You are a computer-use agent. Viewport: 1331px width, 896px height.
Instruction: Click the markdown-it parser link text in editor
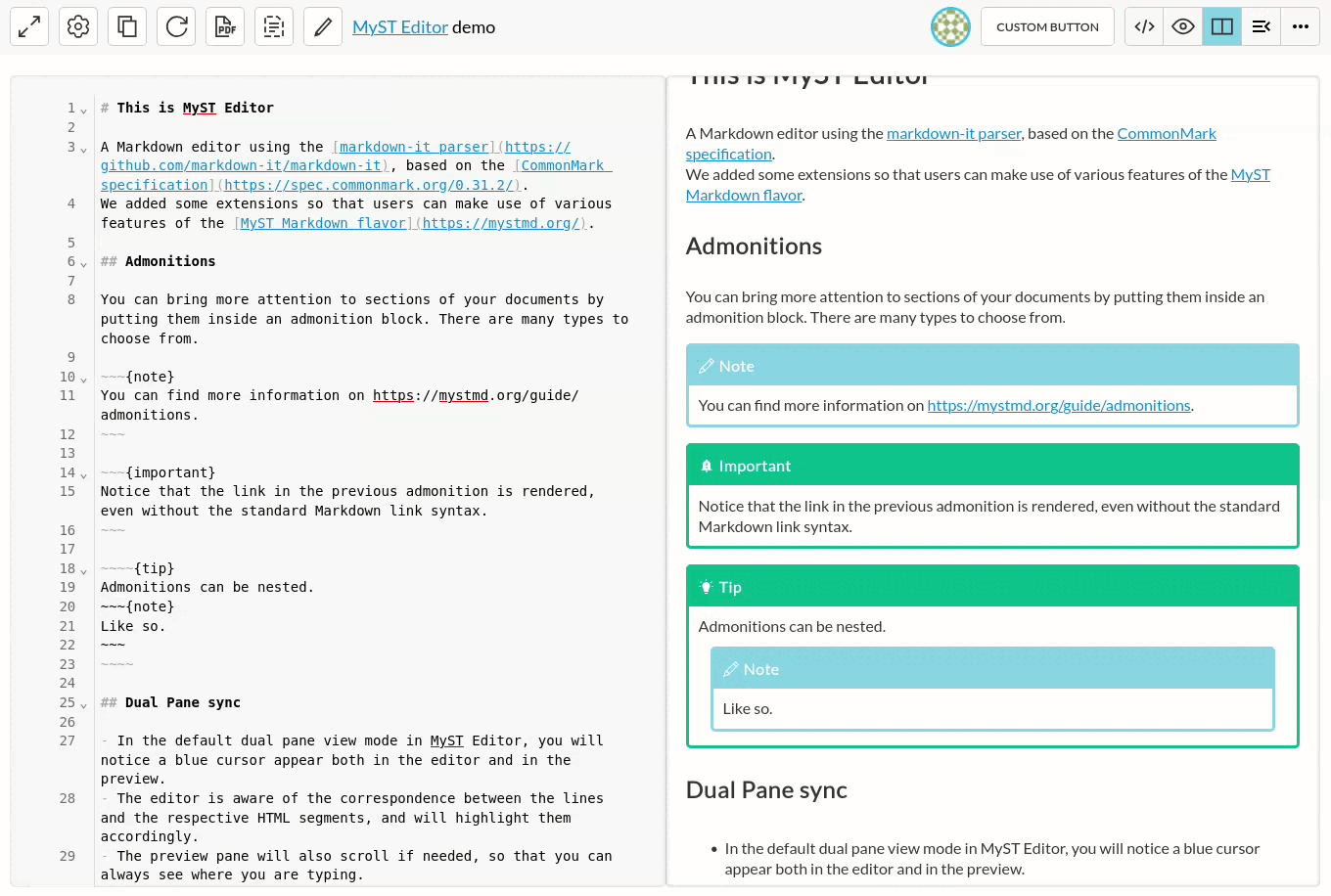[x=414, y=147]
